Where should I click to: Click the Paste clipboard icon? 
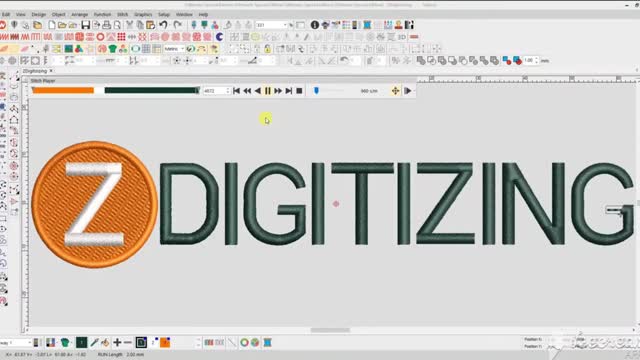coord(151,25)
